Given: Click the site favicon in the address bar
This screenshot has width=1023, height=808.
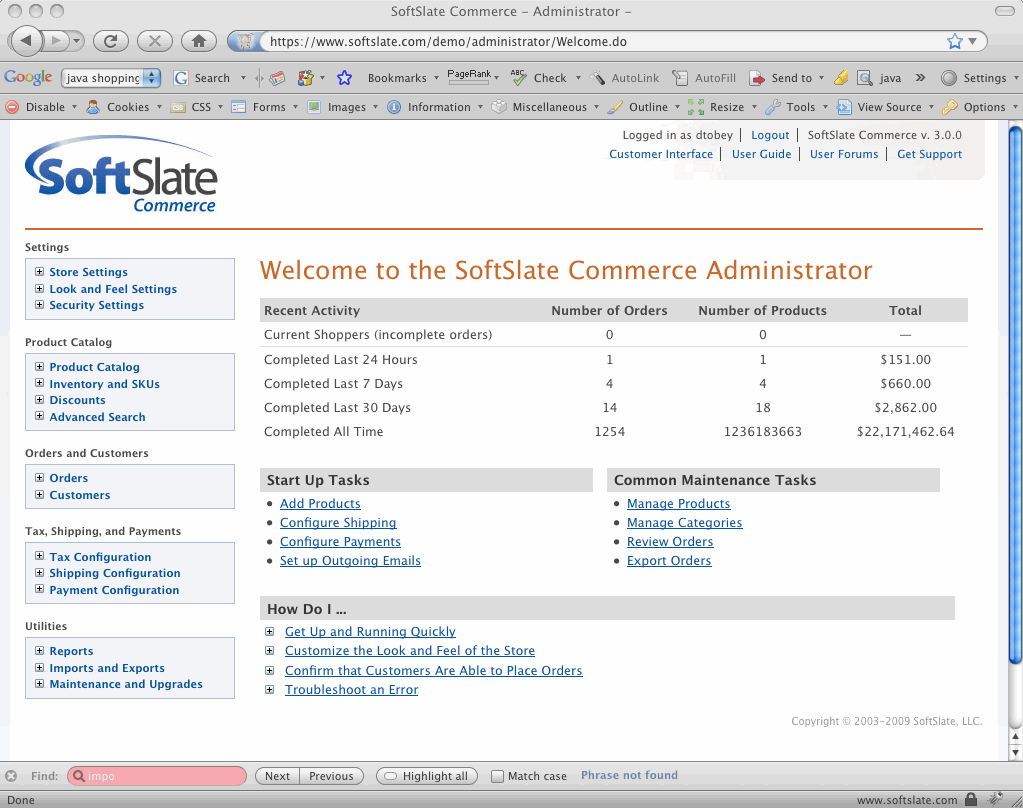Looking at the screenshot, I should pyautogui.click(x=246, y=41).
